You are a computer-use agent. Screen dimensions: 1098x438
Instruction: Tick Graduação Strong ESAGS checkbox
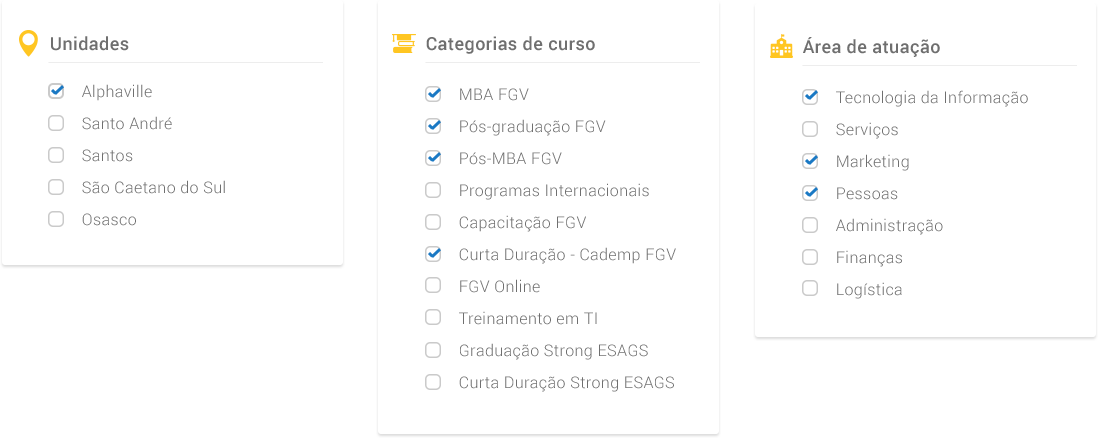click(x=433, y=350)
